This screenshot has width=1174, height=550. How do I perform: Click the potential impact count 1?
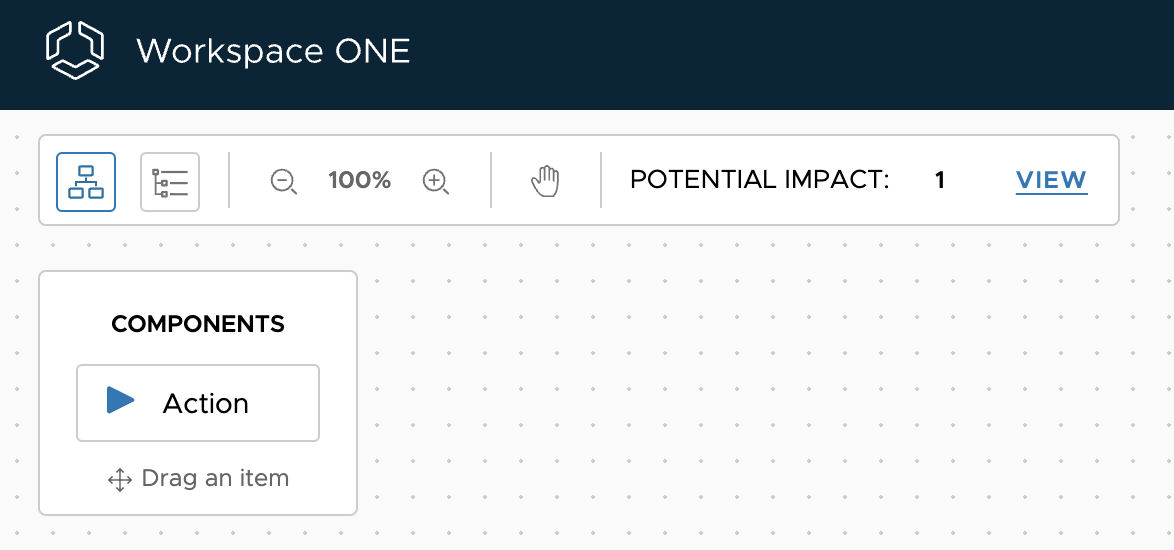pos(940,181)
